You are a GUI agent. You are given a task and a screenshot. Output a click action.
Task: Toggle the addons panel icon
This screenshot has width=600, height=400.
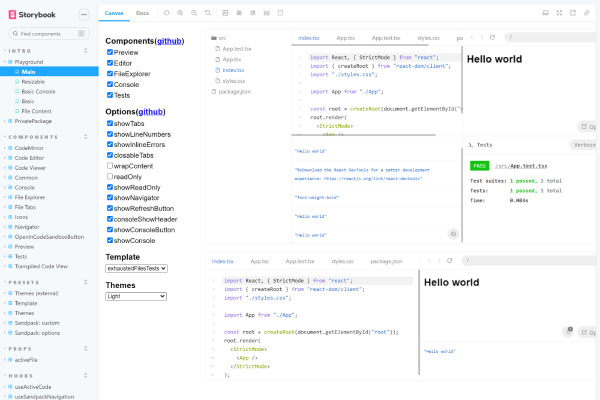click(x=546, y=13)
